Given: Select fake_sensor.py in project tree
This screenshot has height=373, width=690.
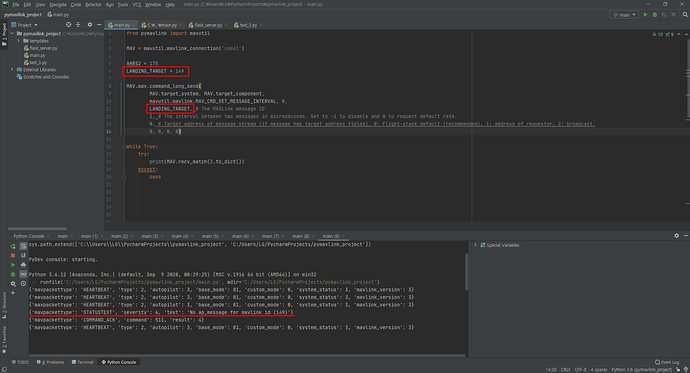Looking at the screenshot, I should 40,48.
